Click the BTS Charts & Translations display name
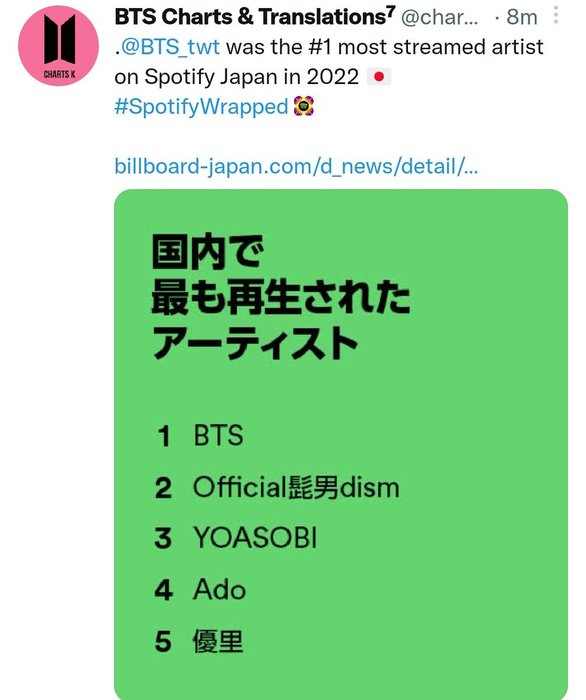 coord(255,17)
